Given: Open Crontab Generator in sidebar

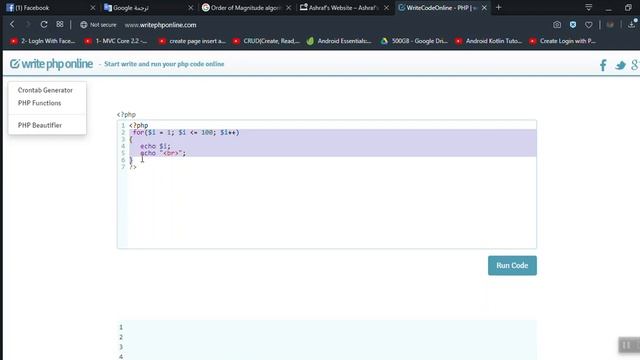Looking at the screenshot, I should (x=45, y=90).
